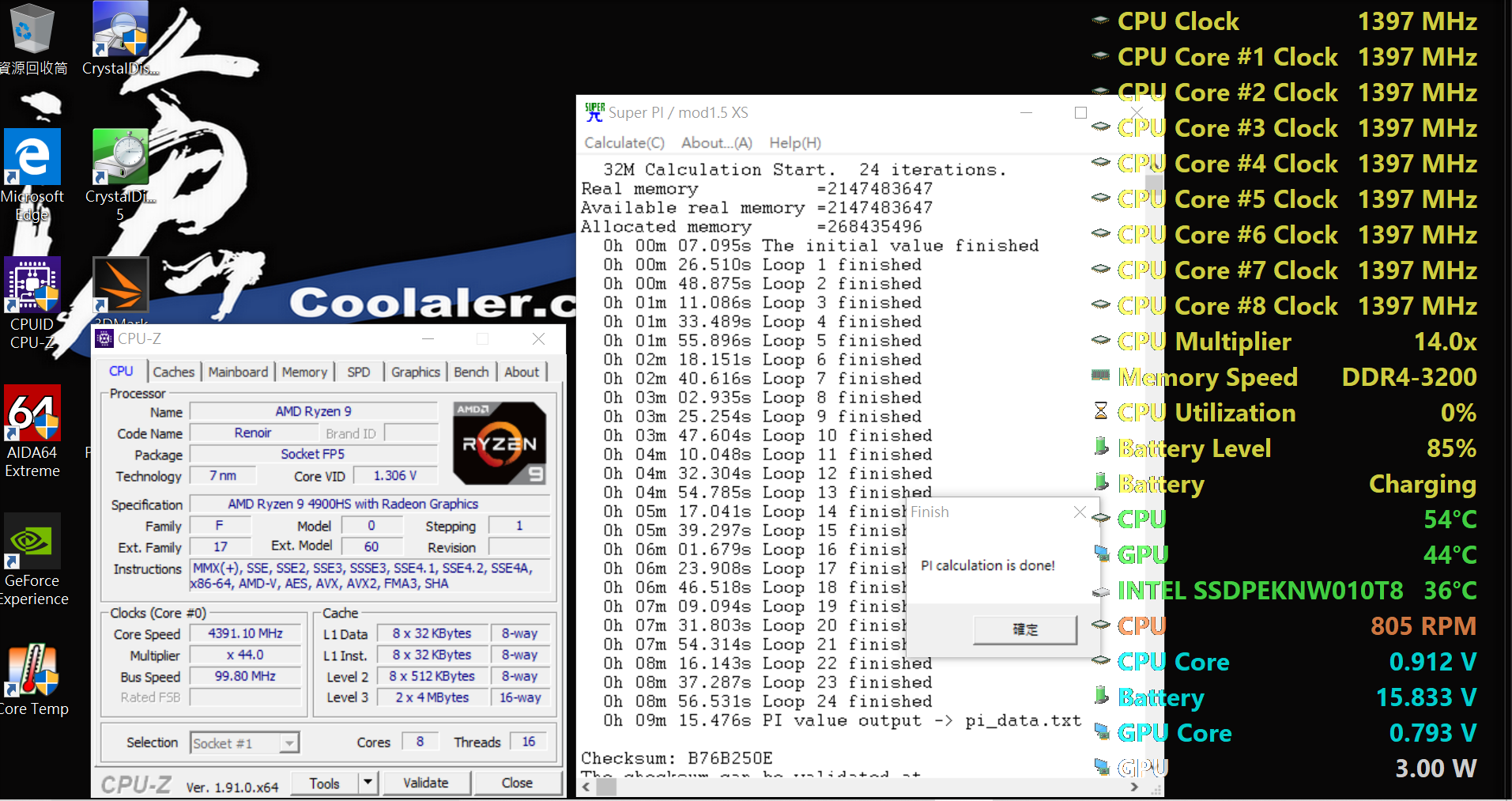Click the CPU Core #1 Clock icon
1512x801 pixels.
pyautogui.click(x=1100, y=56)
